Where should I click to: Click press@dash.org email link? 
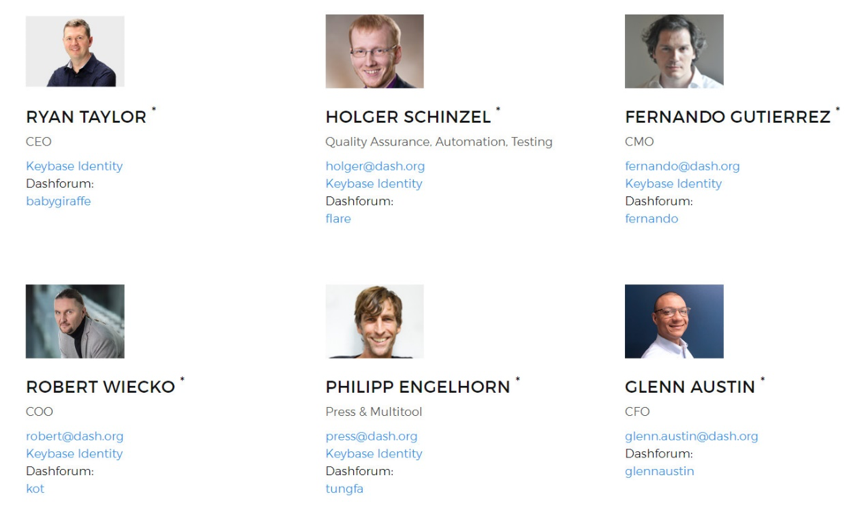(x=371, y=436)
